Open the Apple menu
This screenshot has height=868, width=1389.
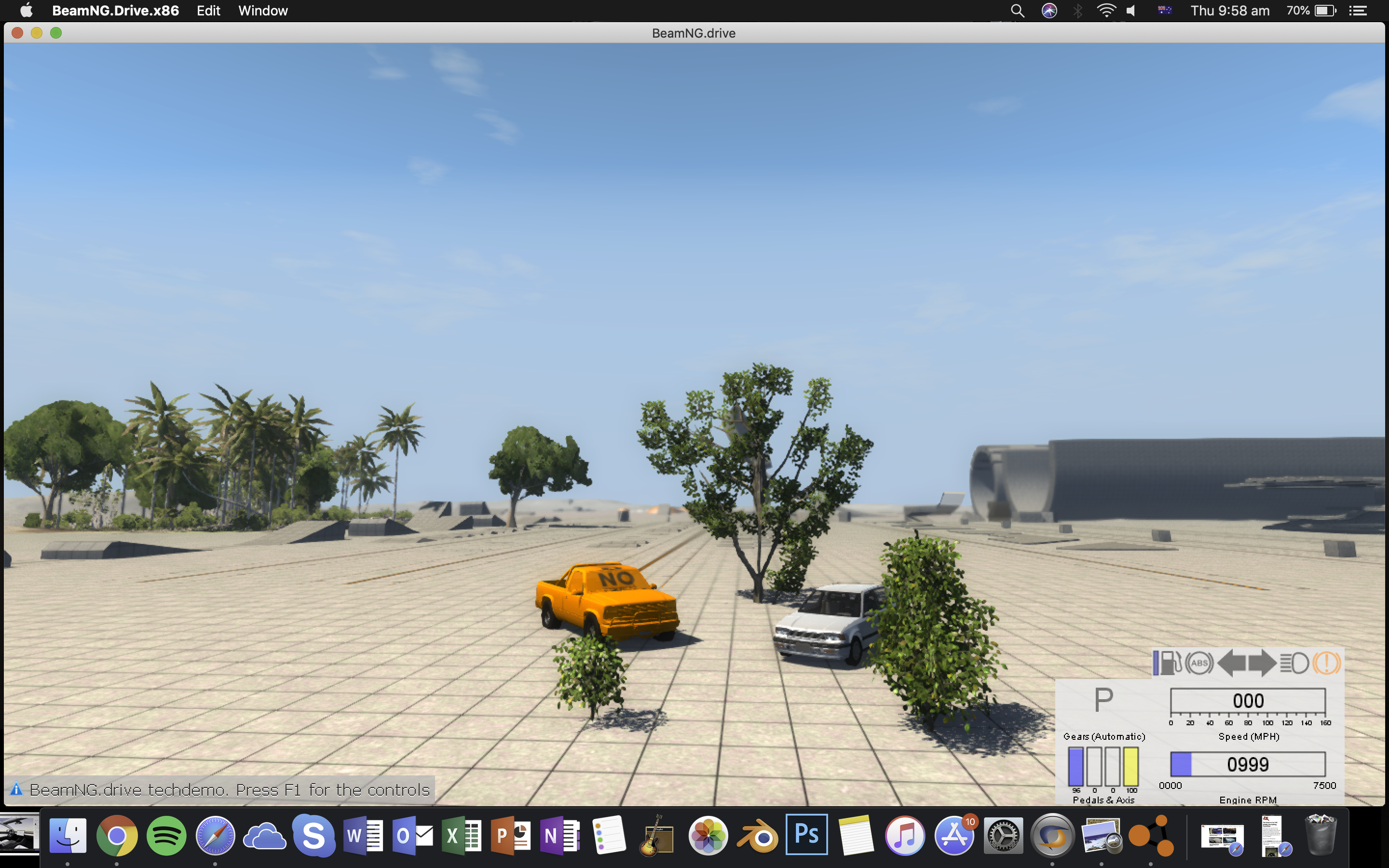[x=27, y=10]
